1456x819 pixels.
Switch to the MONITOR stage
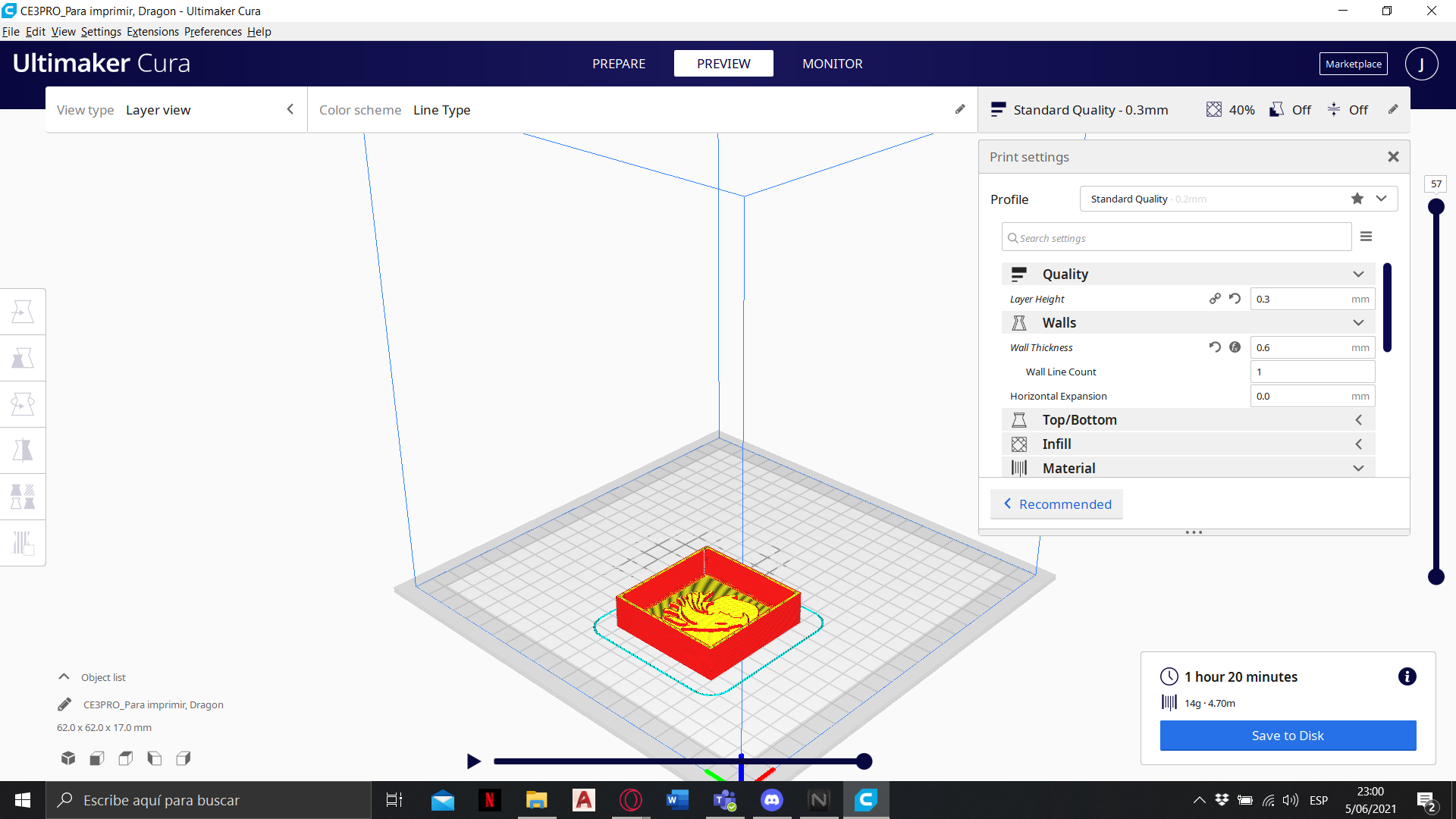click(832, 64)
